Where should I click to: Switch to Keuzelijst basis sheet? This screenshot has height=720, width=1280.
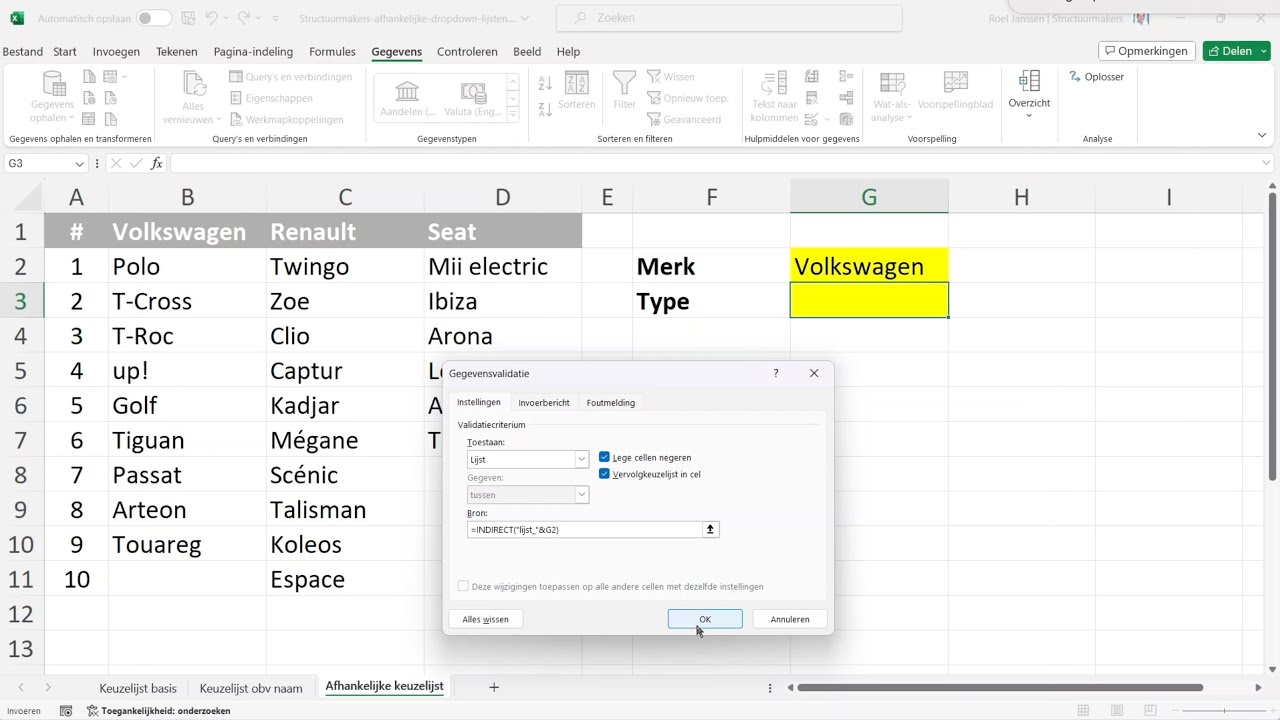pos(138,688)
